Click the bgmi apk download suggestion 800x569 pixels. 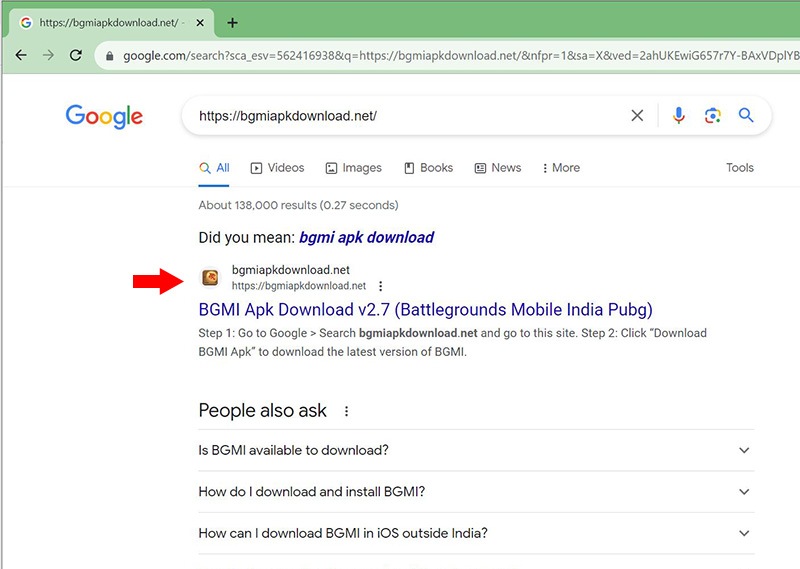[366, 237]
